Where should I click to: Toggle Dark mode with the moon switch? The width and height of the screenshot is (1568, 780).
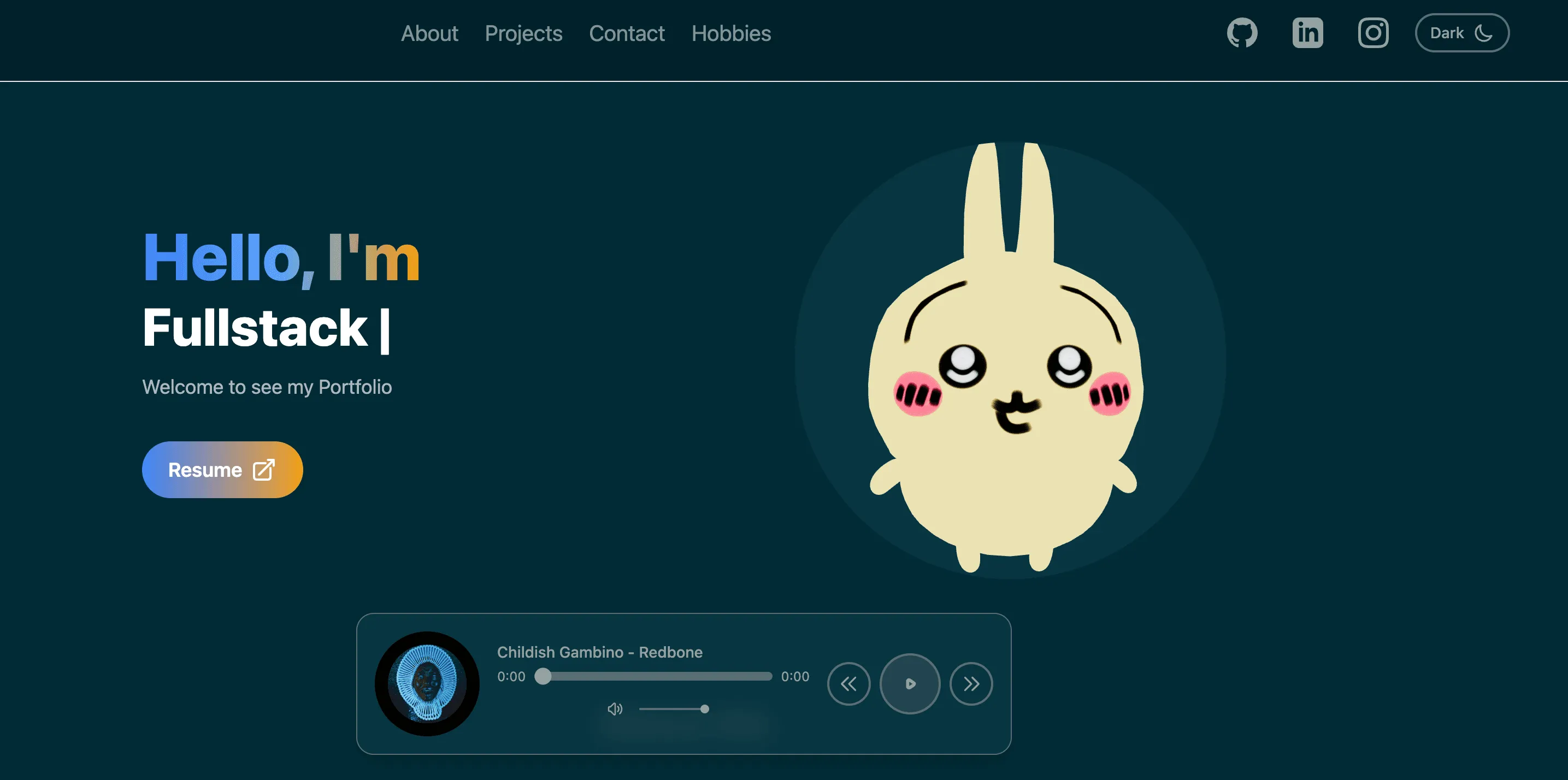click(x=1462, y=32)
